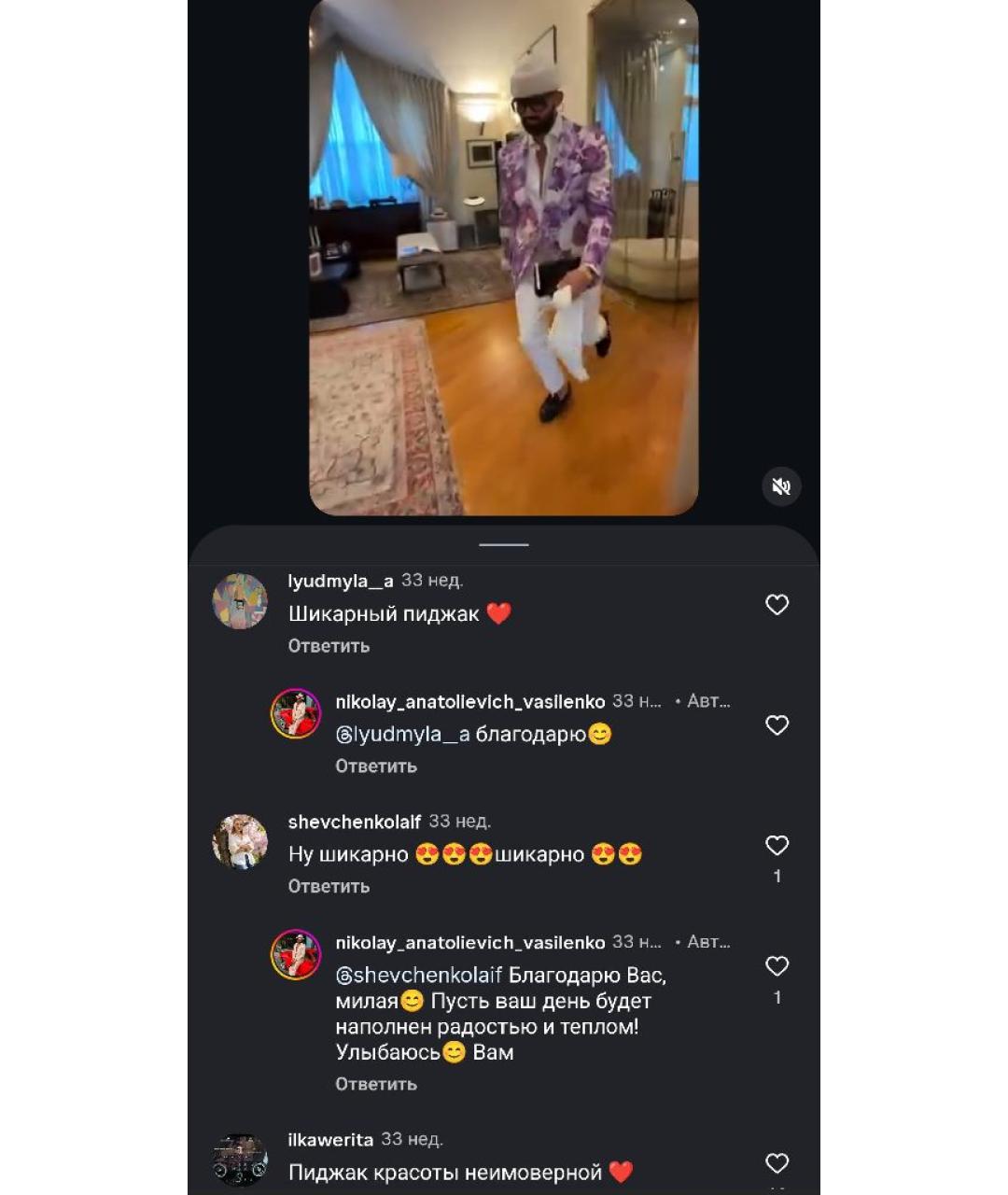The width and height of the screenshot is (1008, 1195).
Task: Tap the video of man in floral jacket
Action: pyautogui.click(x=504, y=257)
